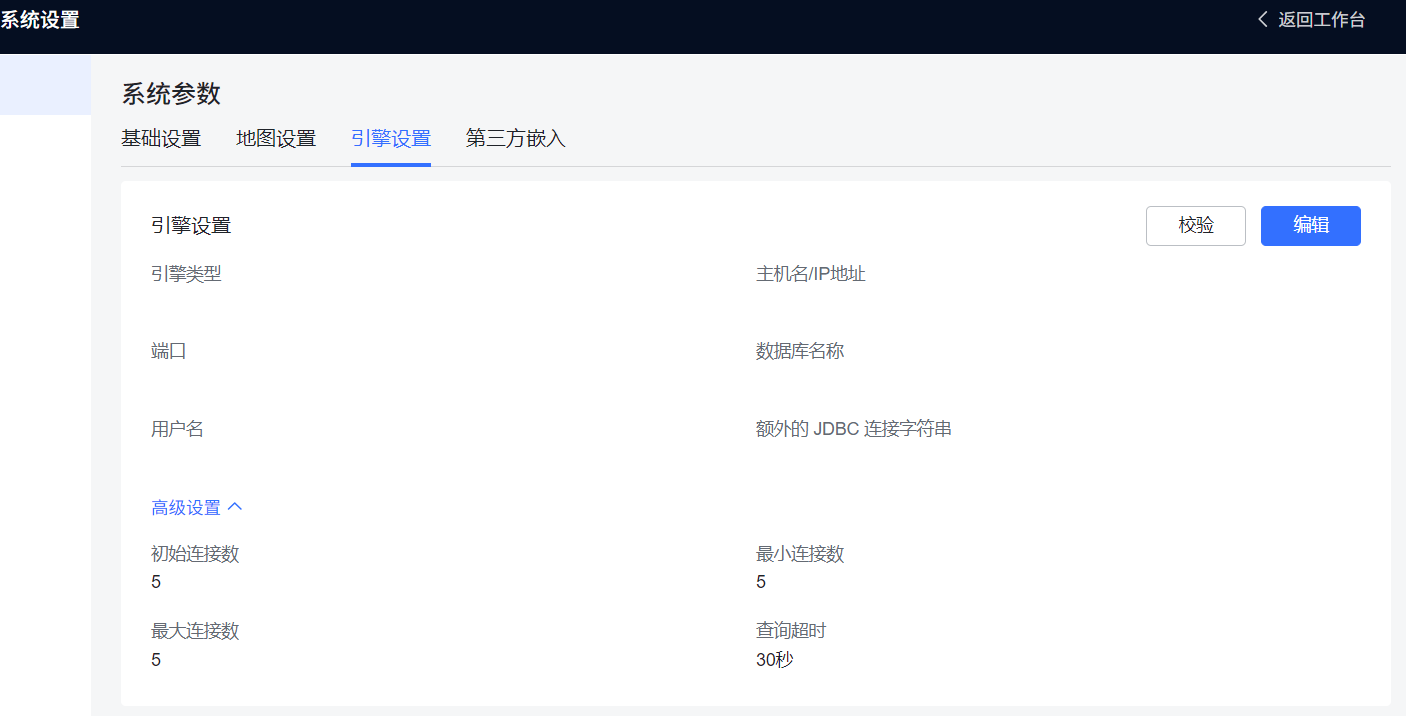Select the highlighted item in left sidebar
This screenshot has height=716, width=1406.
click(x=45, y=85)
